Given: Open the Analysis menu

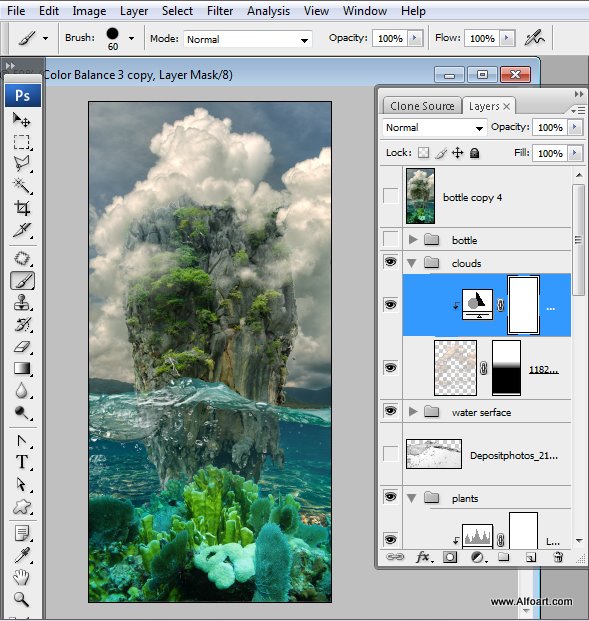Looking at the screenshot, I should click(268, 11).
